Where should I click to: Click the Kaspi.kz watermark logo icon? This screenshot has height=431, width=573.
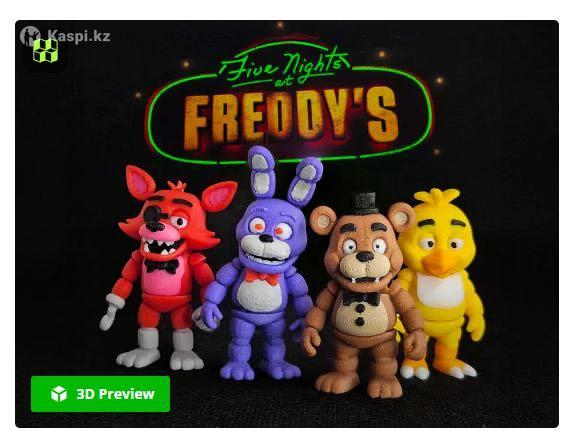30,35
